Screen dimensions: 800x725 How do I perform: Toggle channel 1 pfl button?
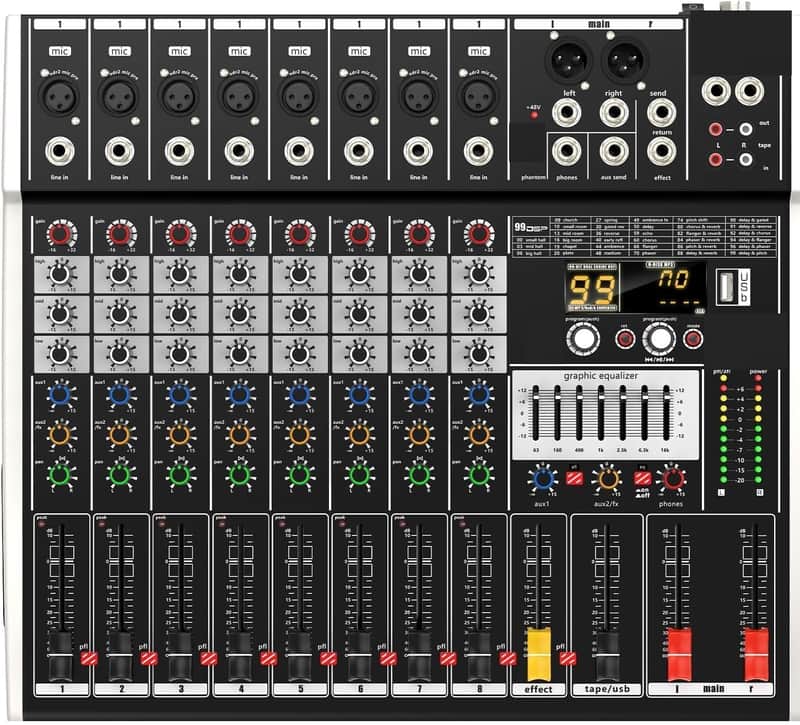point(89,659)
